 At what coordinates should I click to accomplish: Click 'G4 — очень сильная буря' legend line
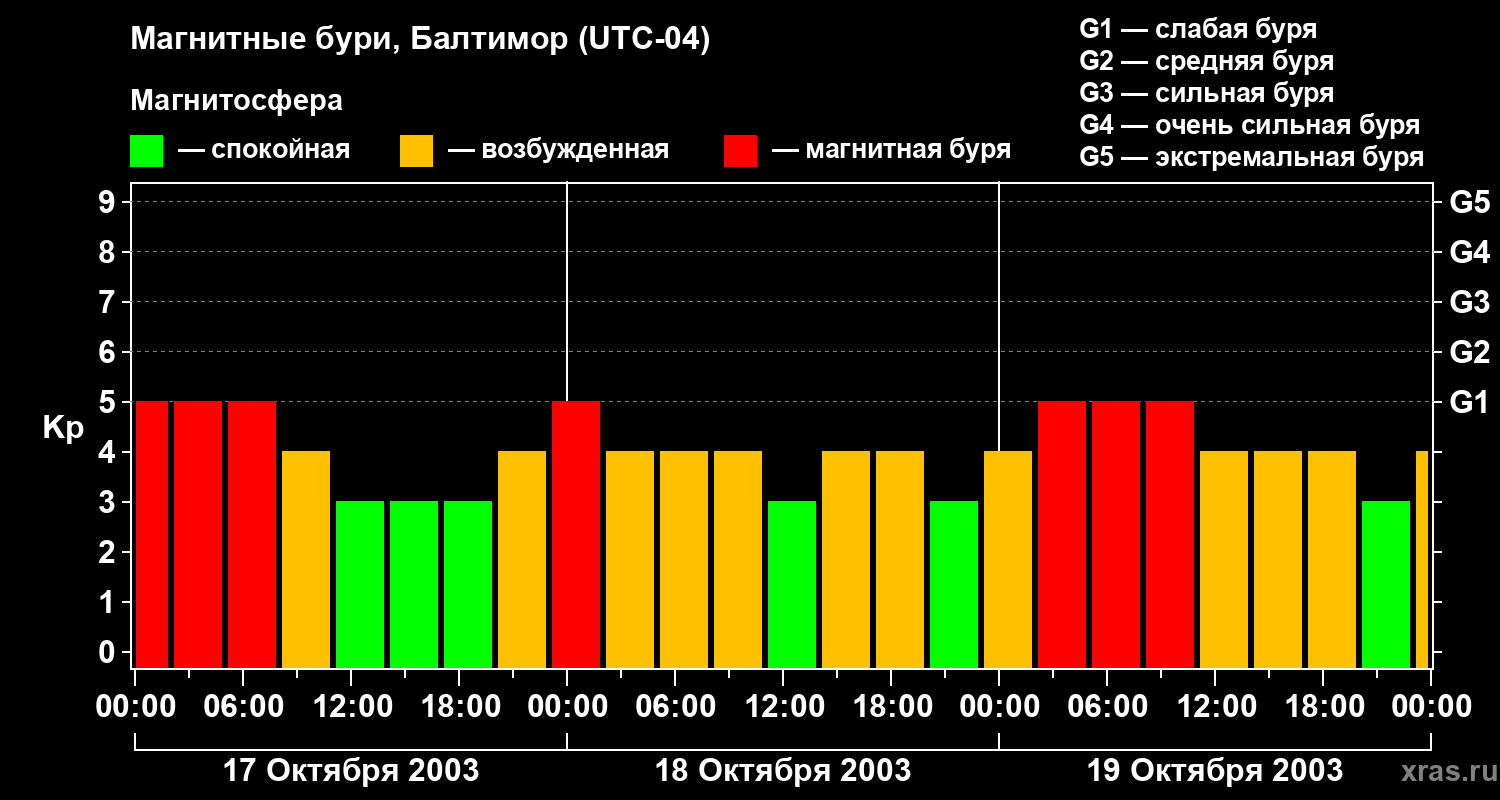coord(1250,125)
